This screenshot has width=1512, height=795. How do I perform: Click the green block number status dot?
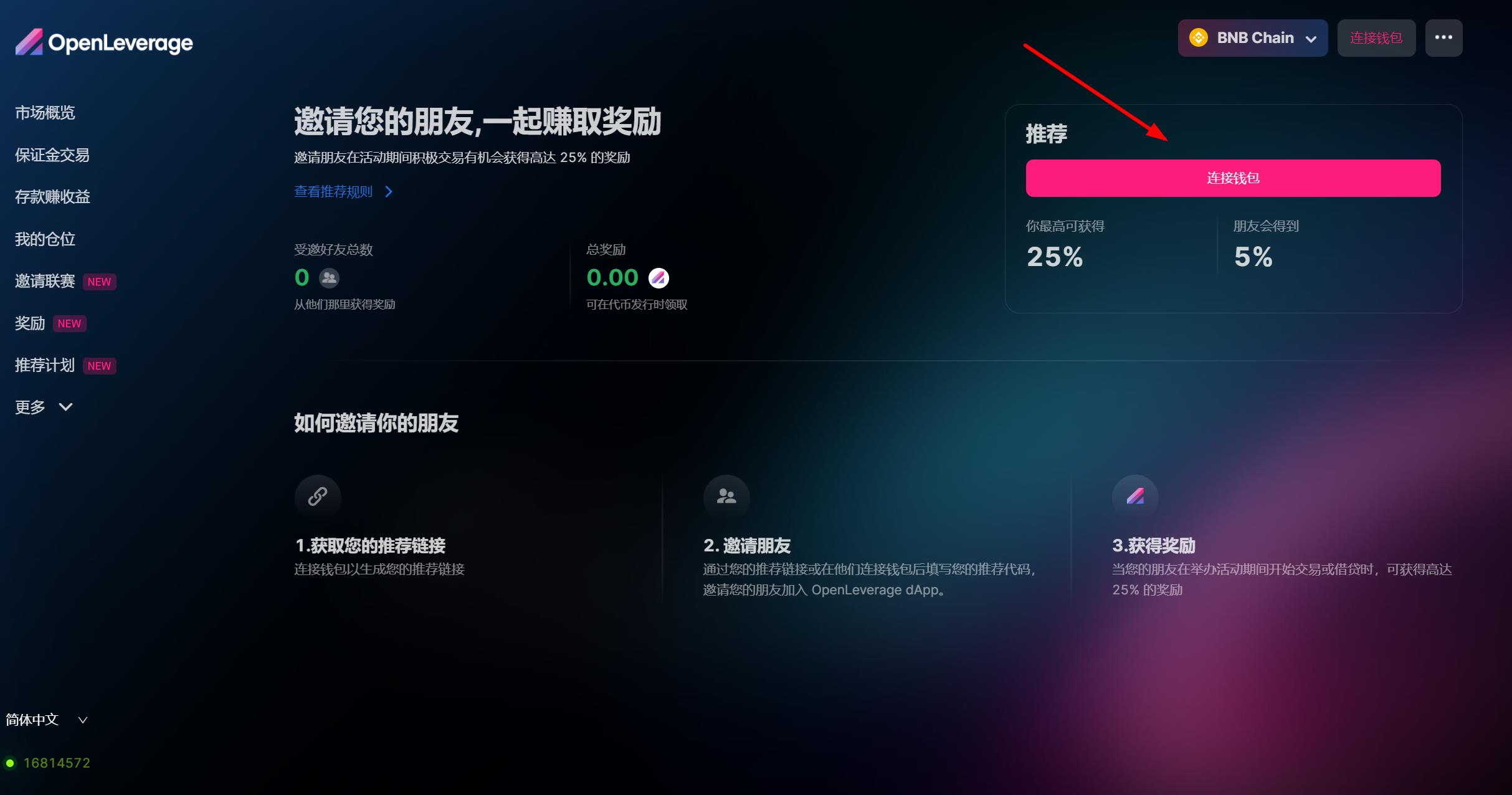pyautogui.click(x=10, y=763)
